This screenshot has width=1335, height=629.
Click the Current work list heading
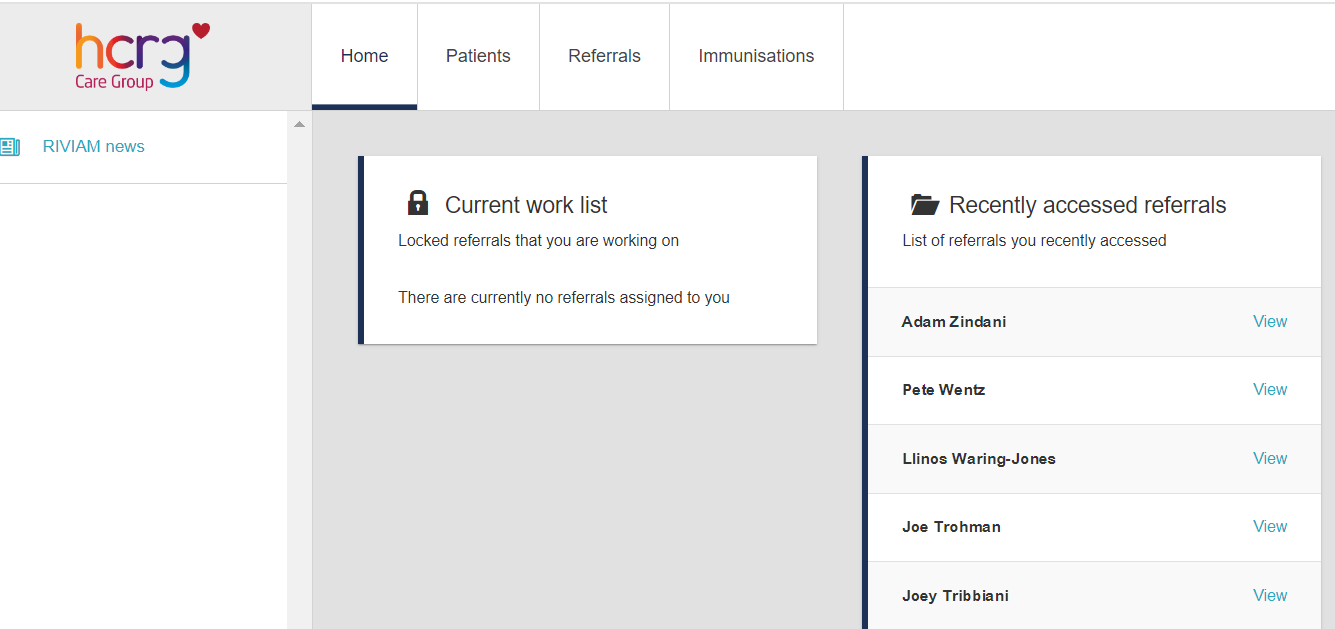pyautogui.click(x=526, y=205)
